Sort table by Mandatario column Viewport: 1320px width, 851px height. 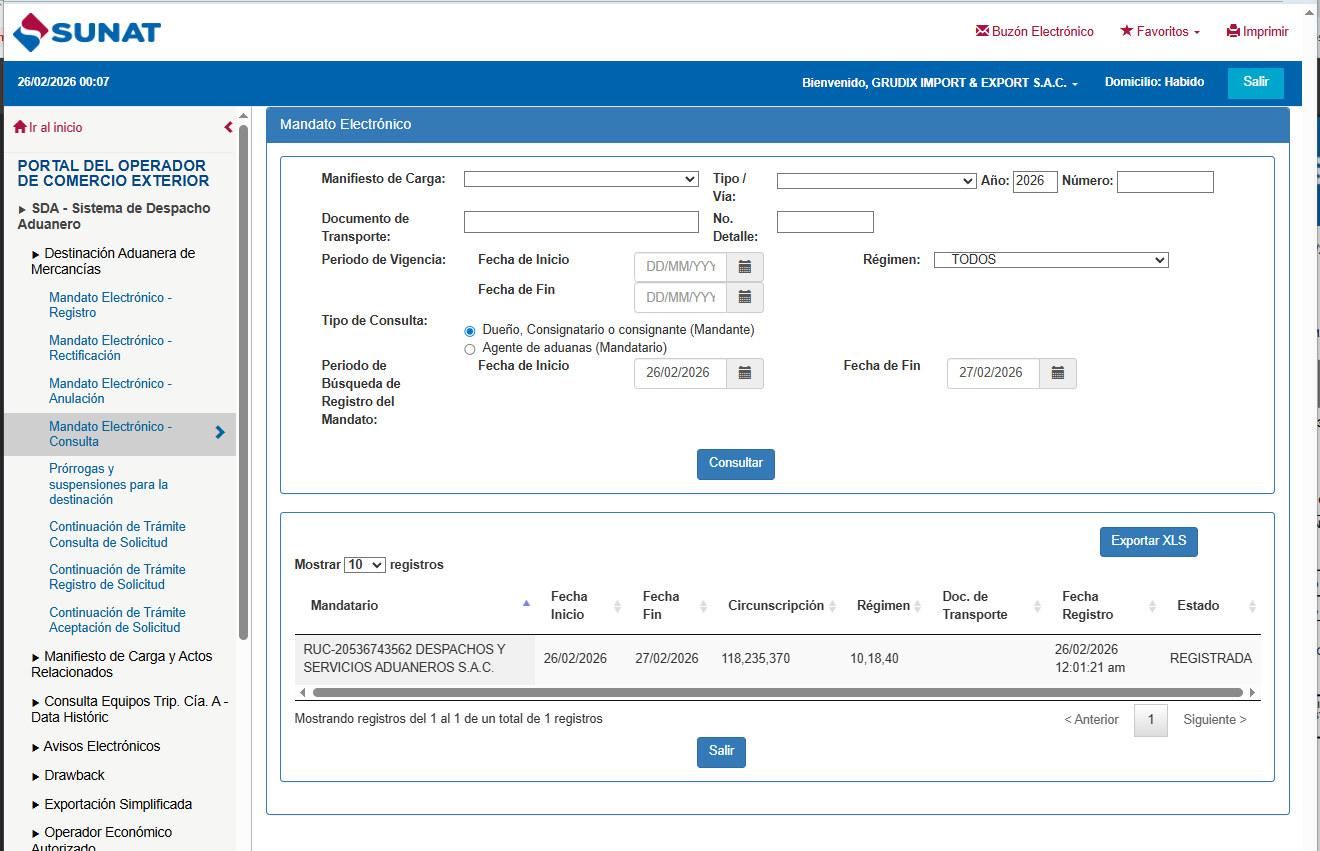pos(415,606)
